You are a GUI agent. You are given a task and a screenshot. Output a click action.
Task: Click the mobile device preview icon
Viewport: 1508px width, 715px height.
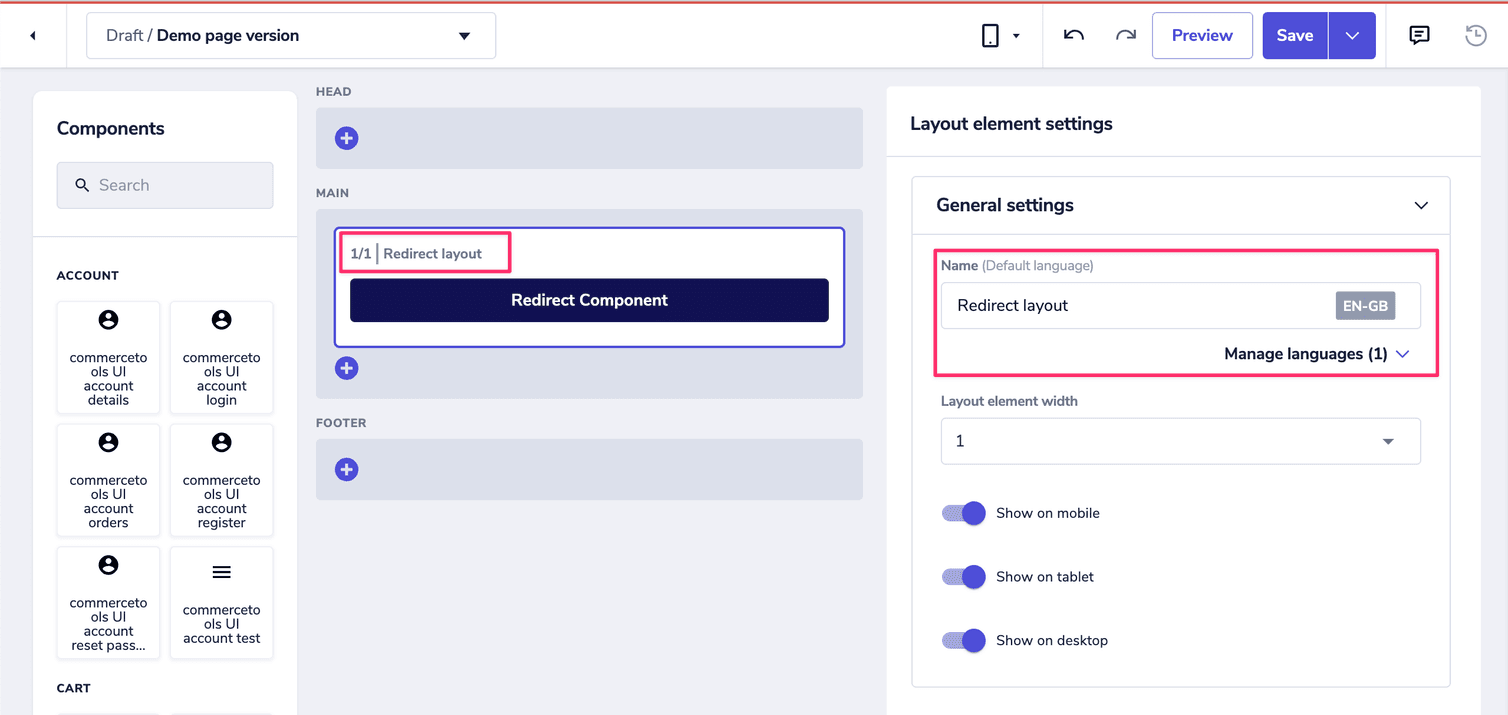click(x=990, y=35)
